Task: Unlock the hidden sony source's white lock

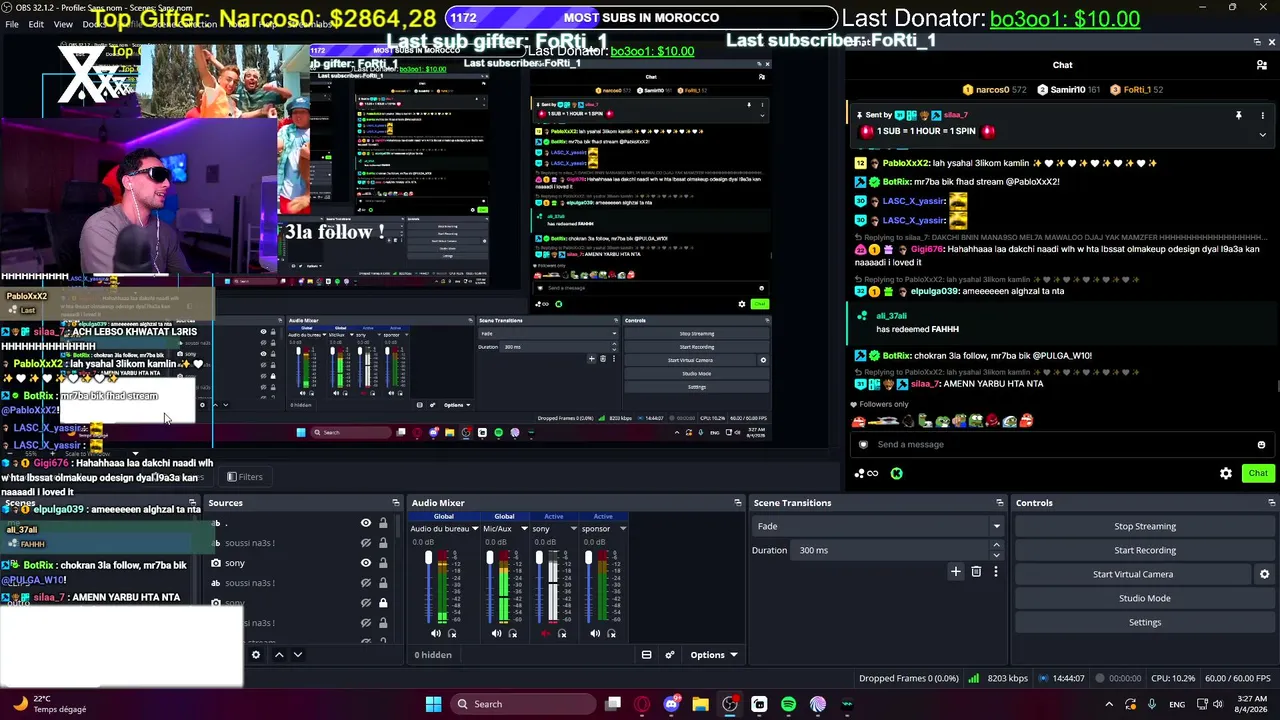Action: coord(383,603)
